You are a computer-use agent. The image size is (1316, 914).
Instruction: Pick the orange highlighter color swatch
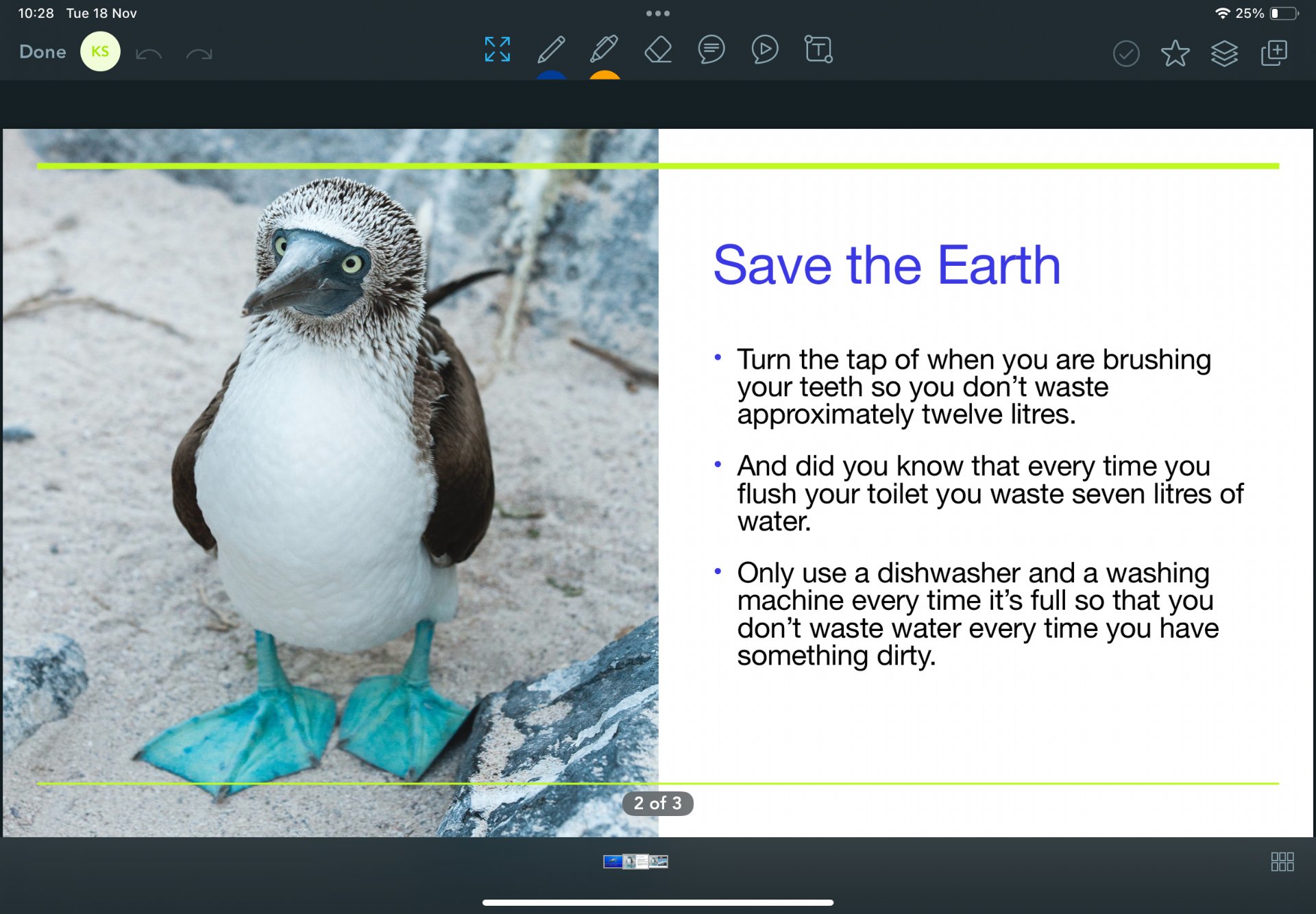(604, 75)
